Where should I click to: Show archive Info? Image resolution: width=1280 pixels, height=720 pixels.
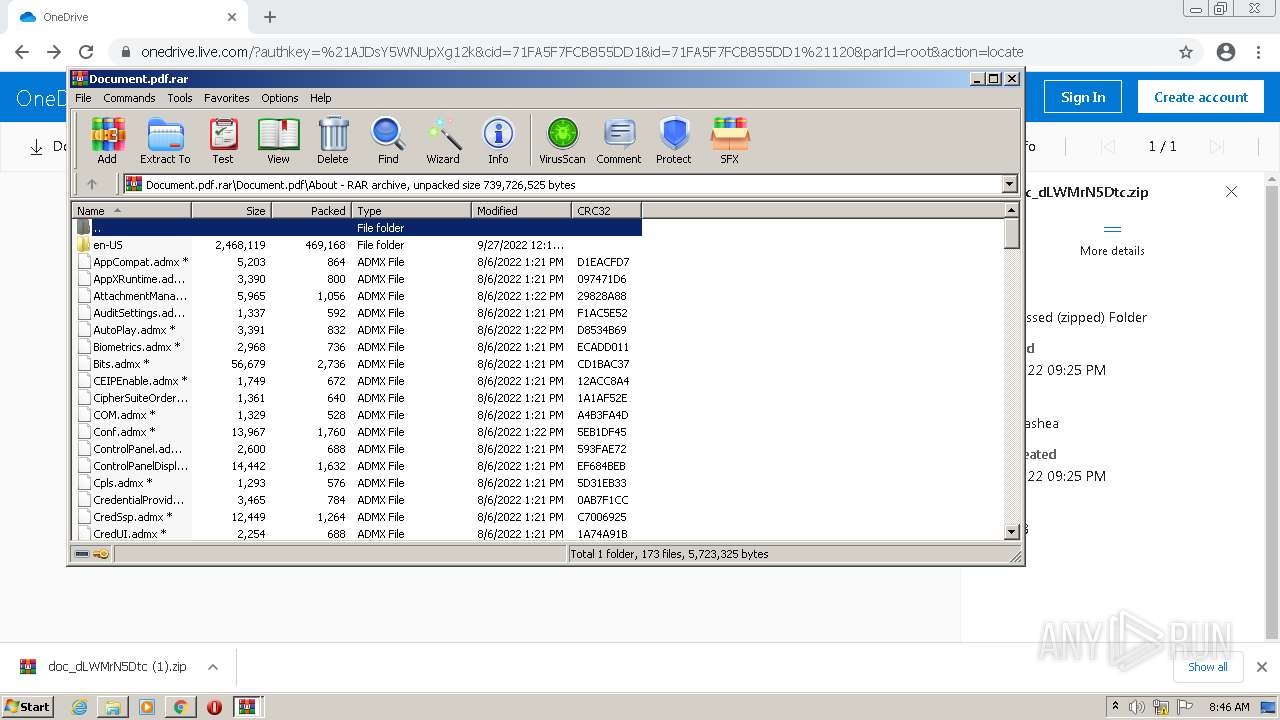coord(498,140)
